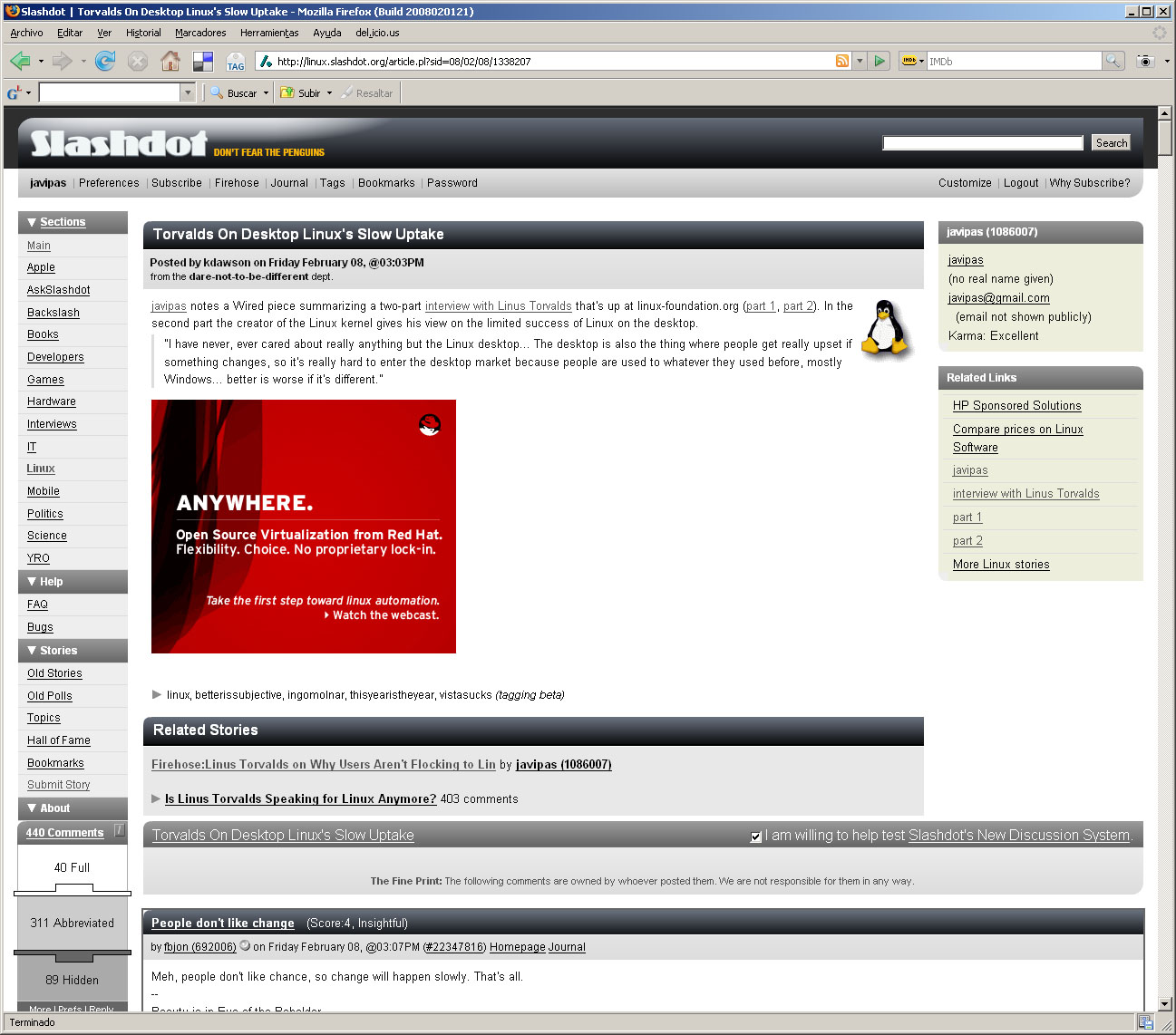Open the Hall of Fame link
The image size is (1176, 1035).
pyautogui.click(x=59, y=740)
